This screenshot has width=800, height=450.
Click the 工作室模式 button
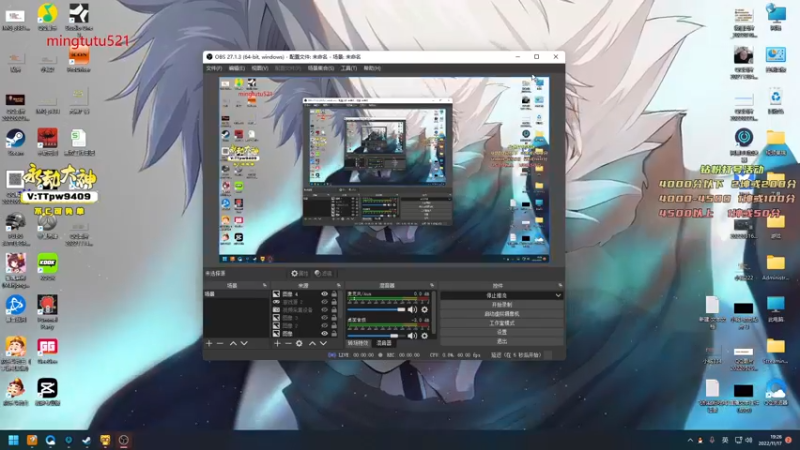pyautogui.click(x=502, y=323)
